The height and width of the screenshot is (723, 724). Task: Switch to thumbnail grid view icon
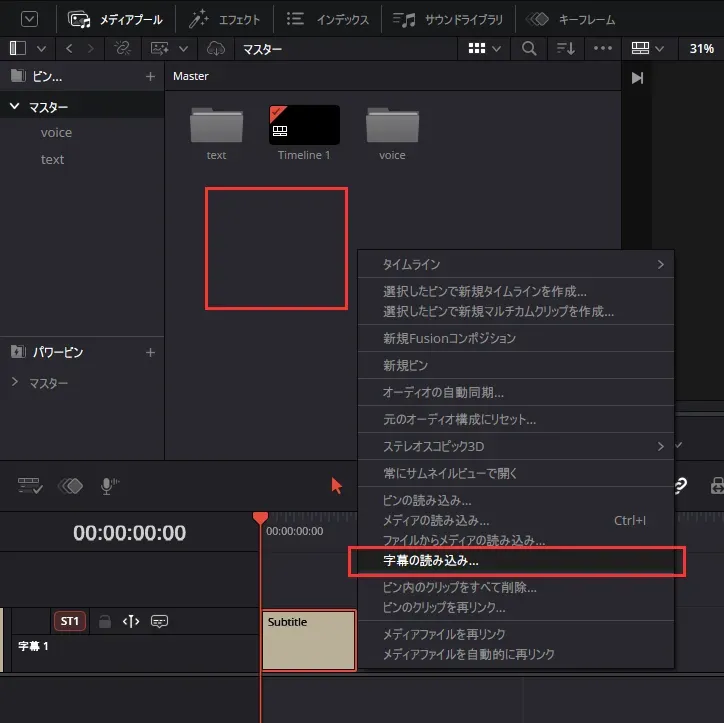[x=477, y=48]
